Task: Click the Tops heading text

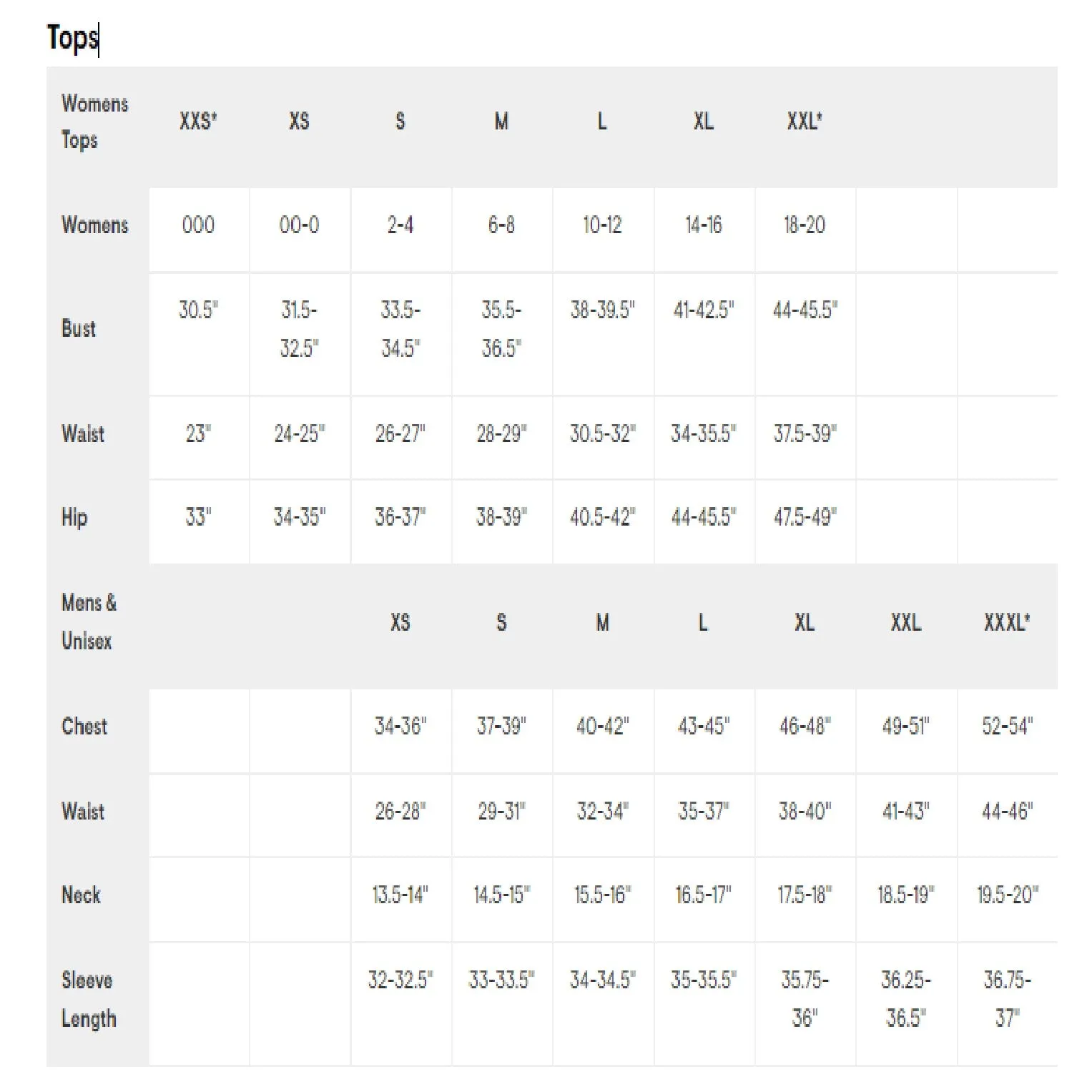Action: tap(72, 37)
